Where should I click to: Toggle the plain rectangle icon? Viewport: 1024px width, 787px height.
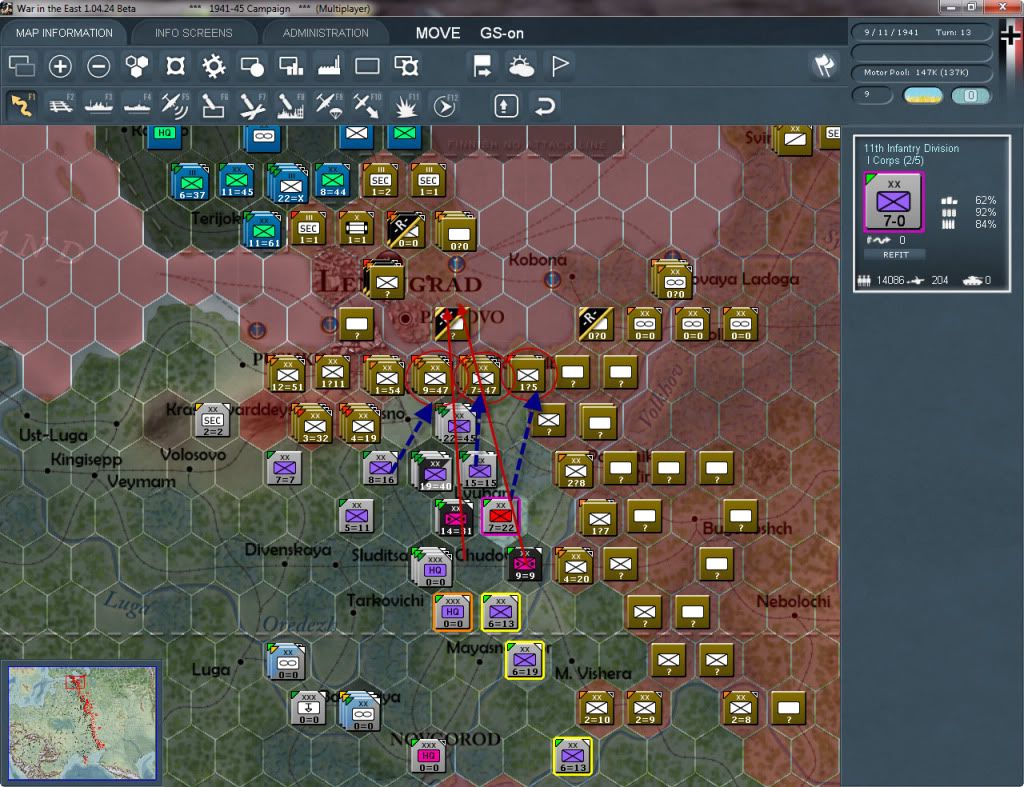pyautogui.click(x=367, y=66)
